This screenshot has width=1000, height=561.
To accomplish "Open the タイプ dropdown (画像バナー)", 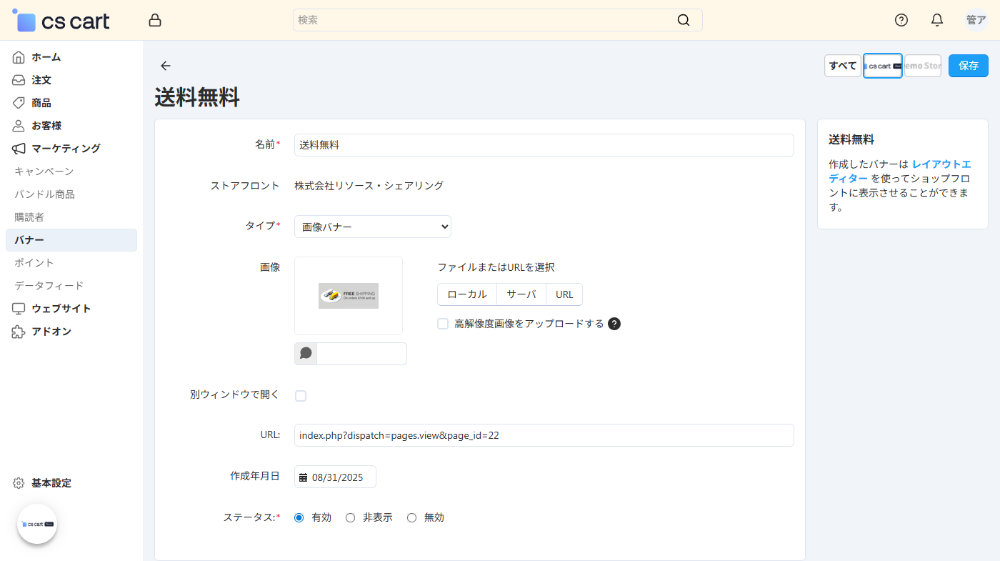I will click(373, 227).
